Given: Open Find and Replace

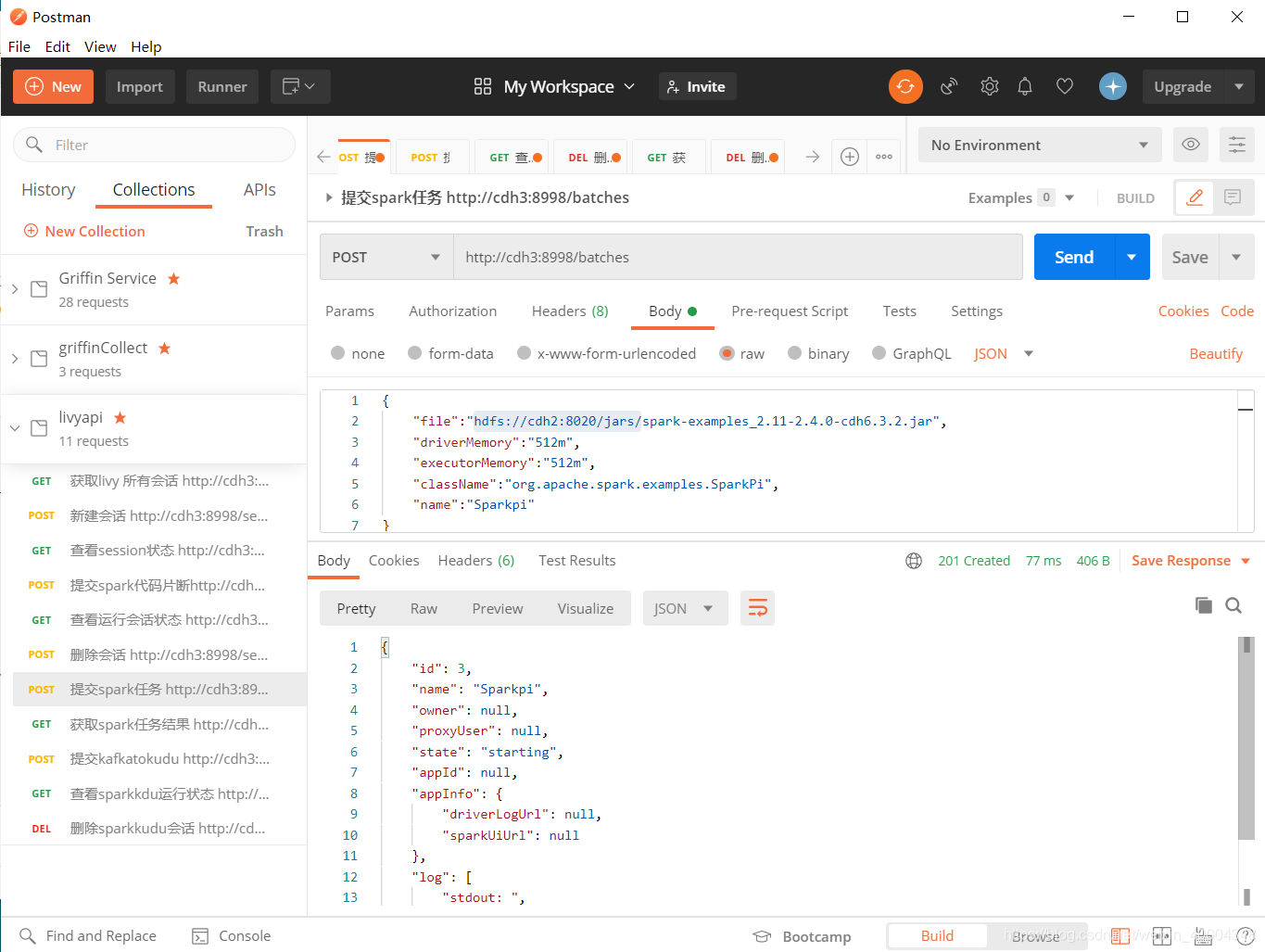Looking at the screenshot, I should tap(88, 936).
